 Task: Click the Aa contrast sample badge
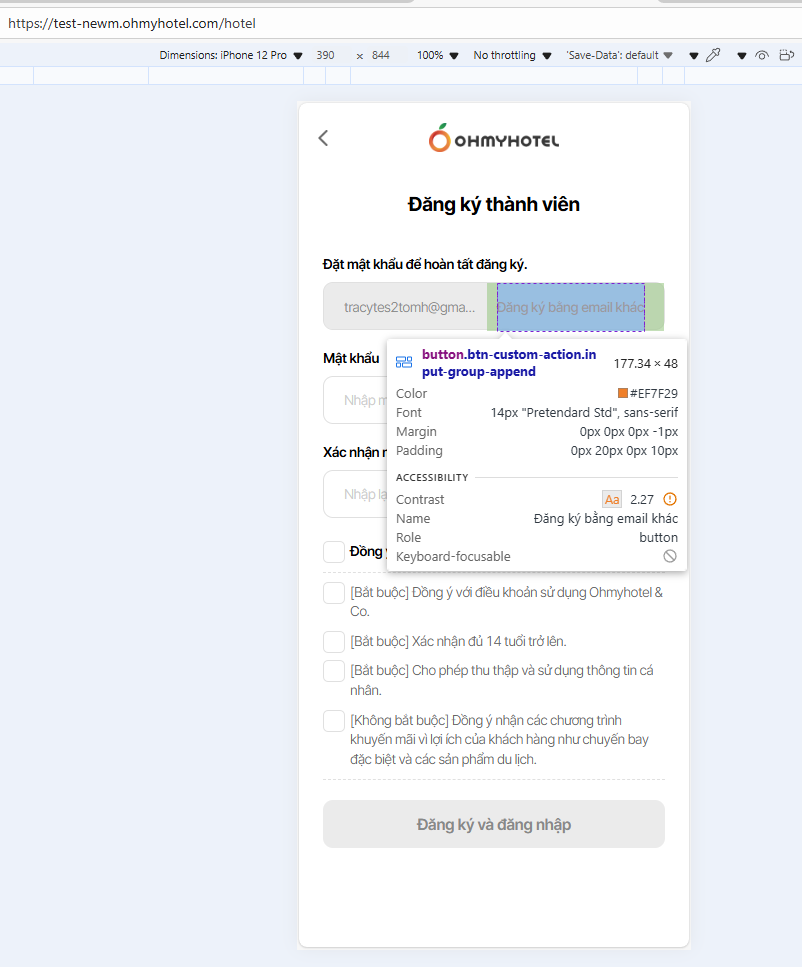(x=611, y=499)
